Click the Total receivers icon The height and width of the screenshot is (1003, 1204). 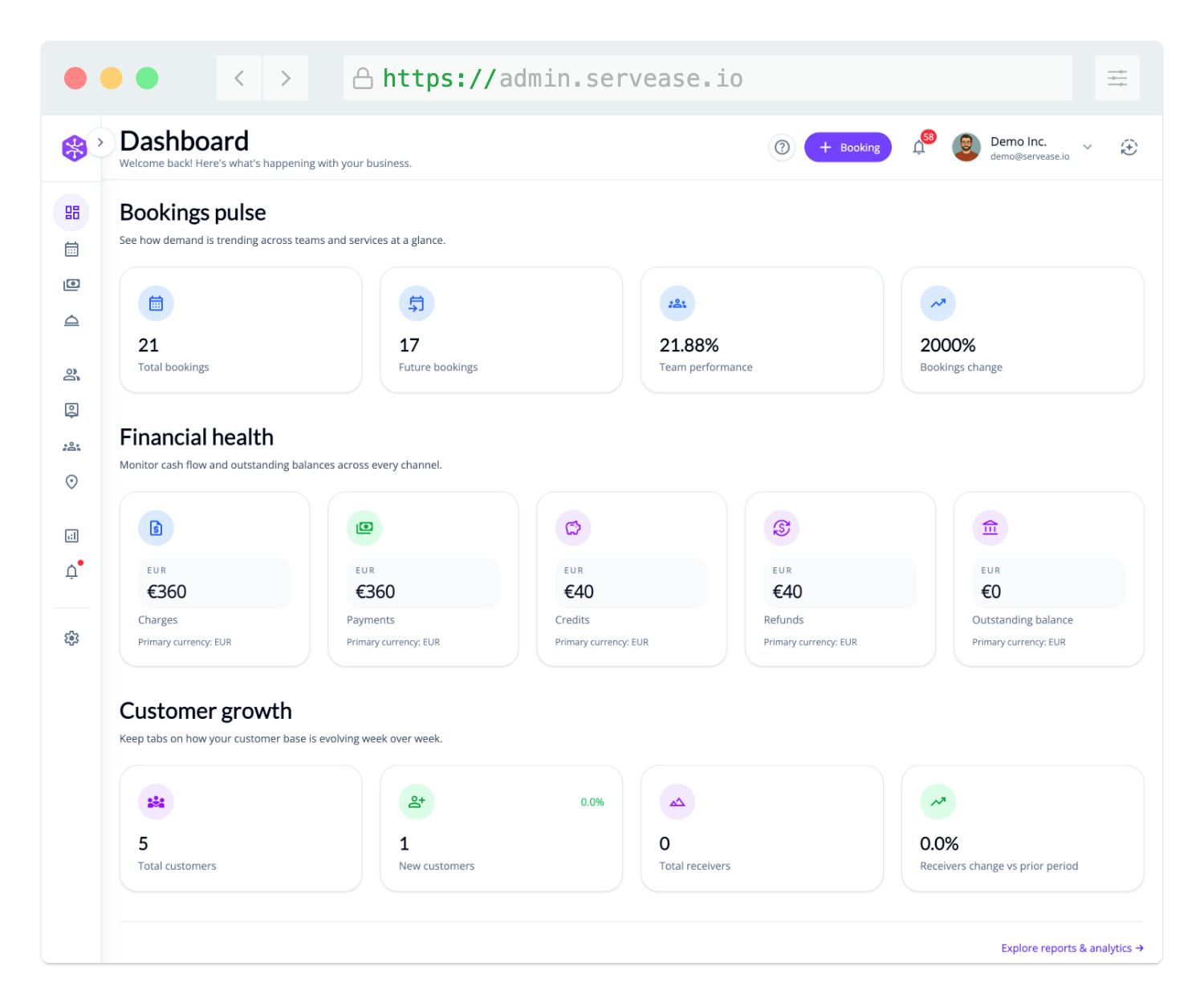[677, 802]
